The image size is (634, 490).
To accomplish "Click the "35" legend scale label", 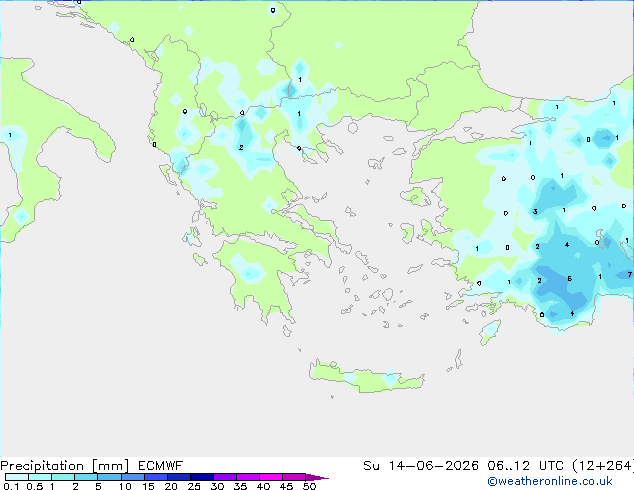I will pos(240,486).
